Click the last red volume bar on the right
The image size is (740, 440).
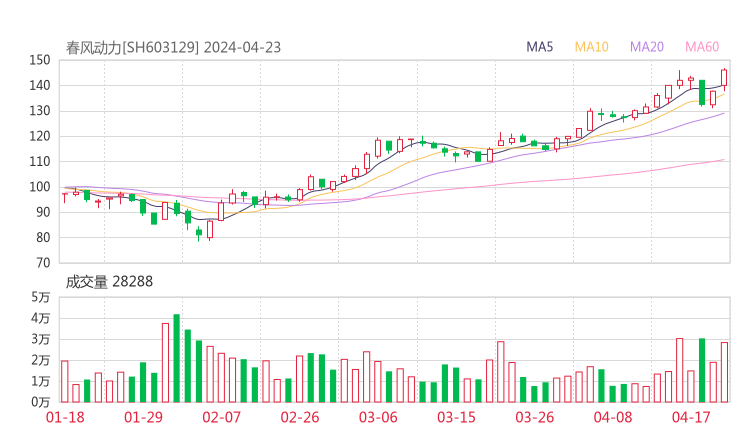pyautogui.click(x=724, y=372)
